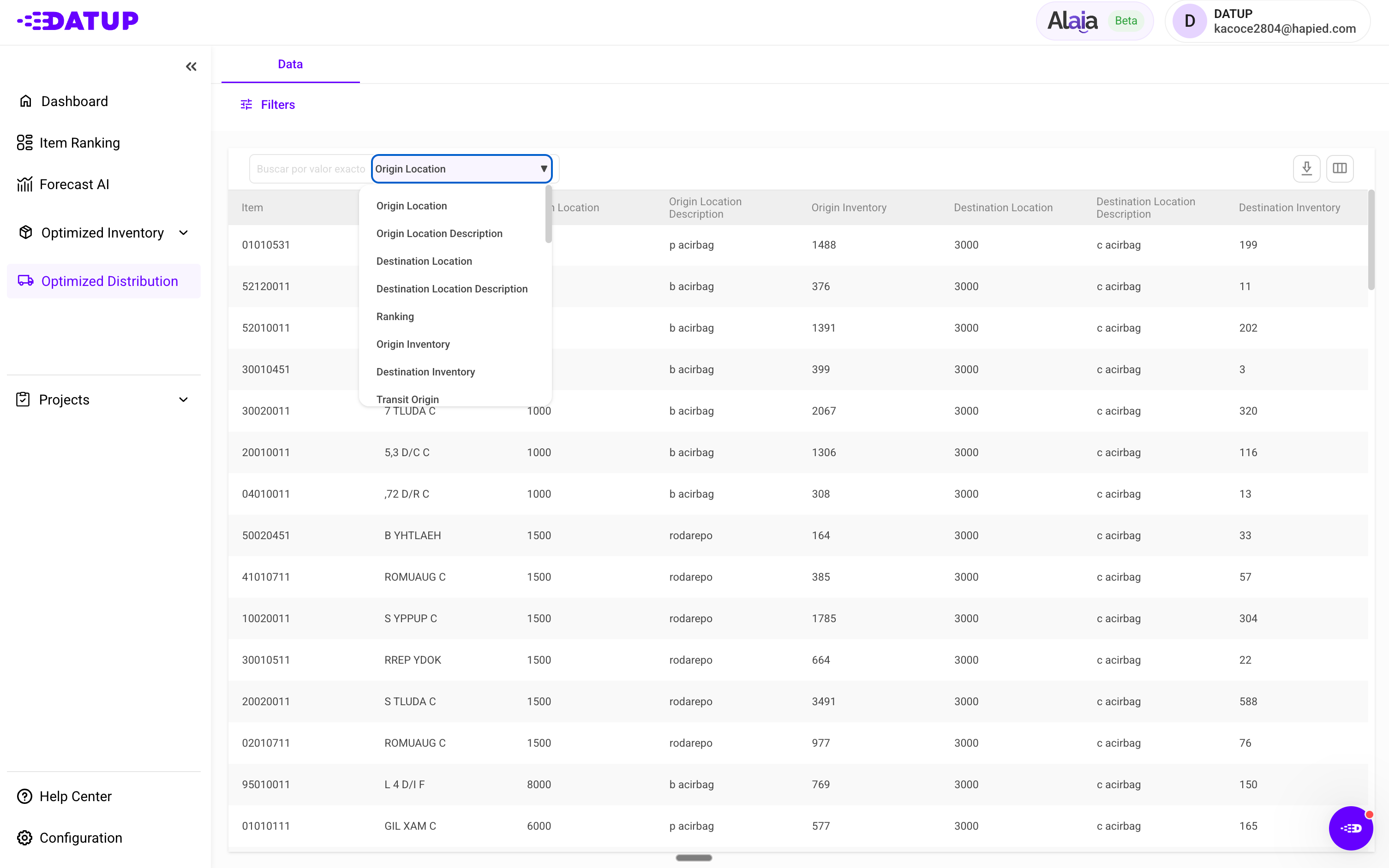Image resolution: width=1389 pixels, height=868 pixels.
Task: Collapse the sidebar with double chevron
Action: click(x=191, y=66)
